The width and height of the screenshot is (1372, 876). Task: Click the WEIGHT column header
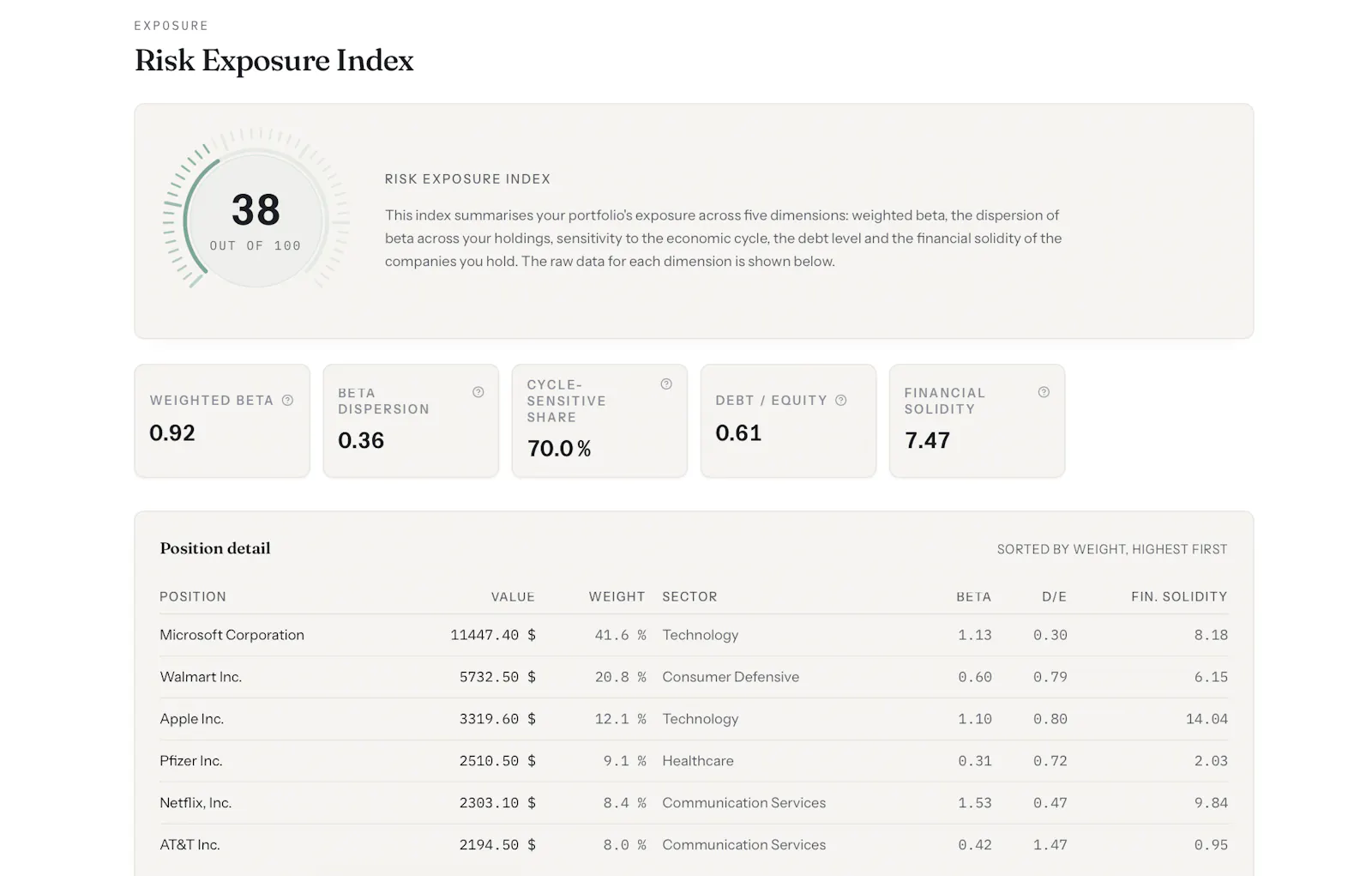tap(617, 596)
